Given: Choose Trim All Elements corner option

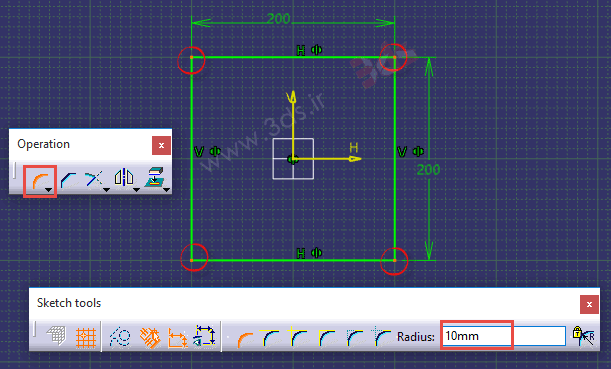Looking at the screenshot, I should pyautogui.click(x=245, y=338).
